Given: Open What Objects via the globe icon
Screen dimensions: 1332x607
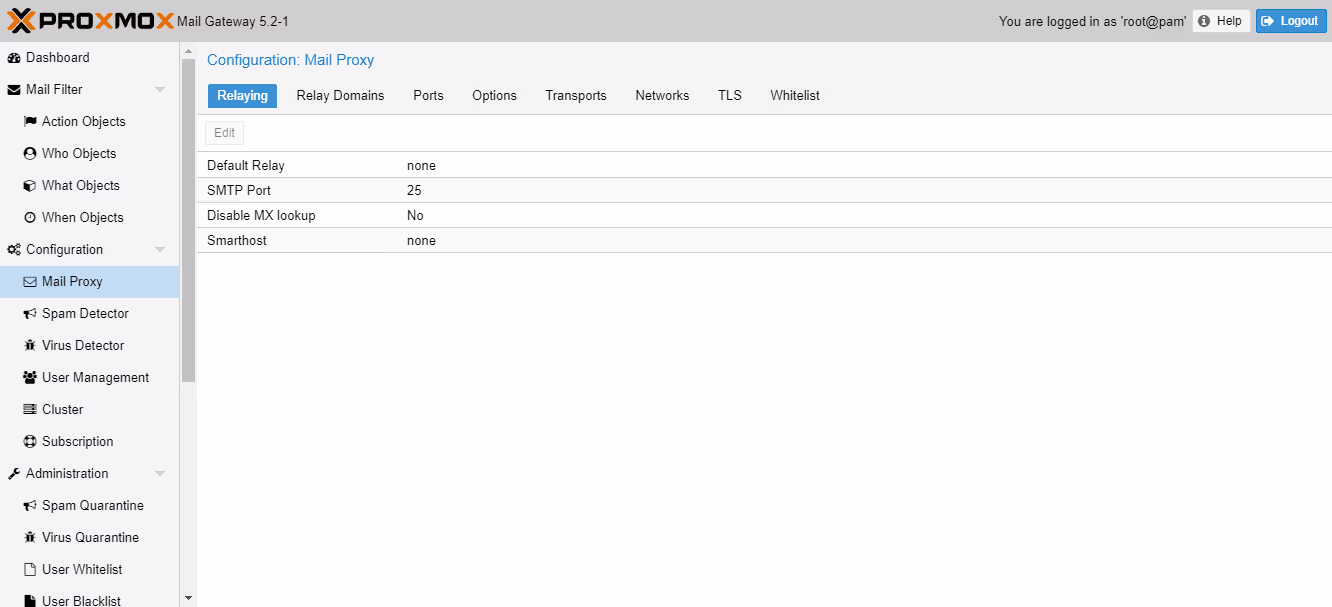Looking at the screenshot, I should (29, 185).
